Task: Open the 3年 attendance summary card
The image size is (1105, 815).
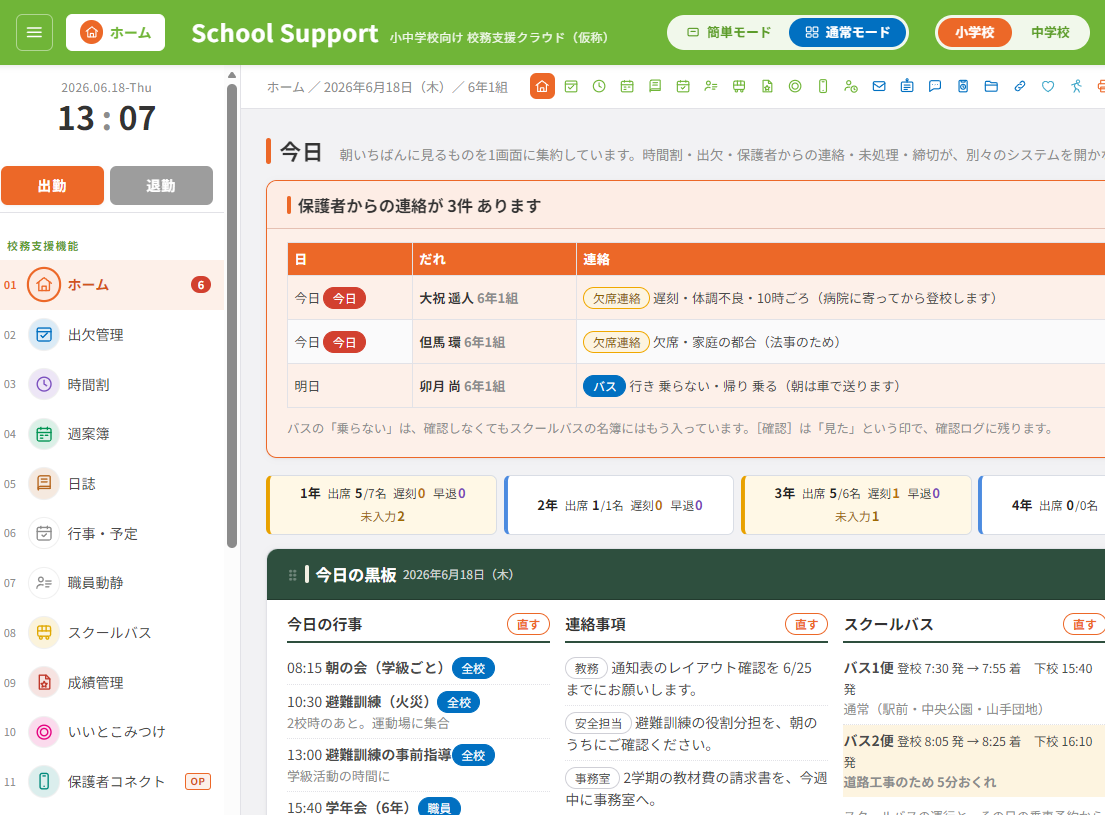Action: point(856,505)
